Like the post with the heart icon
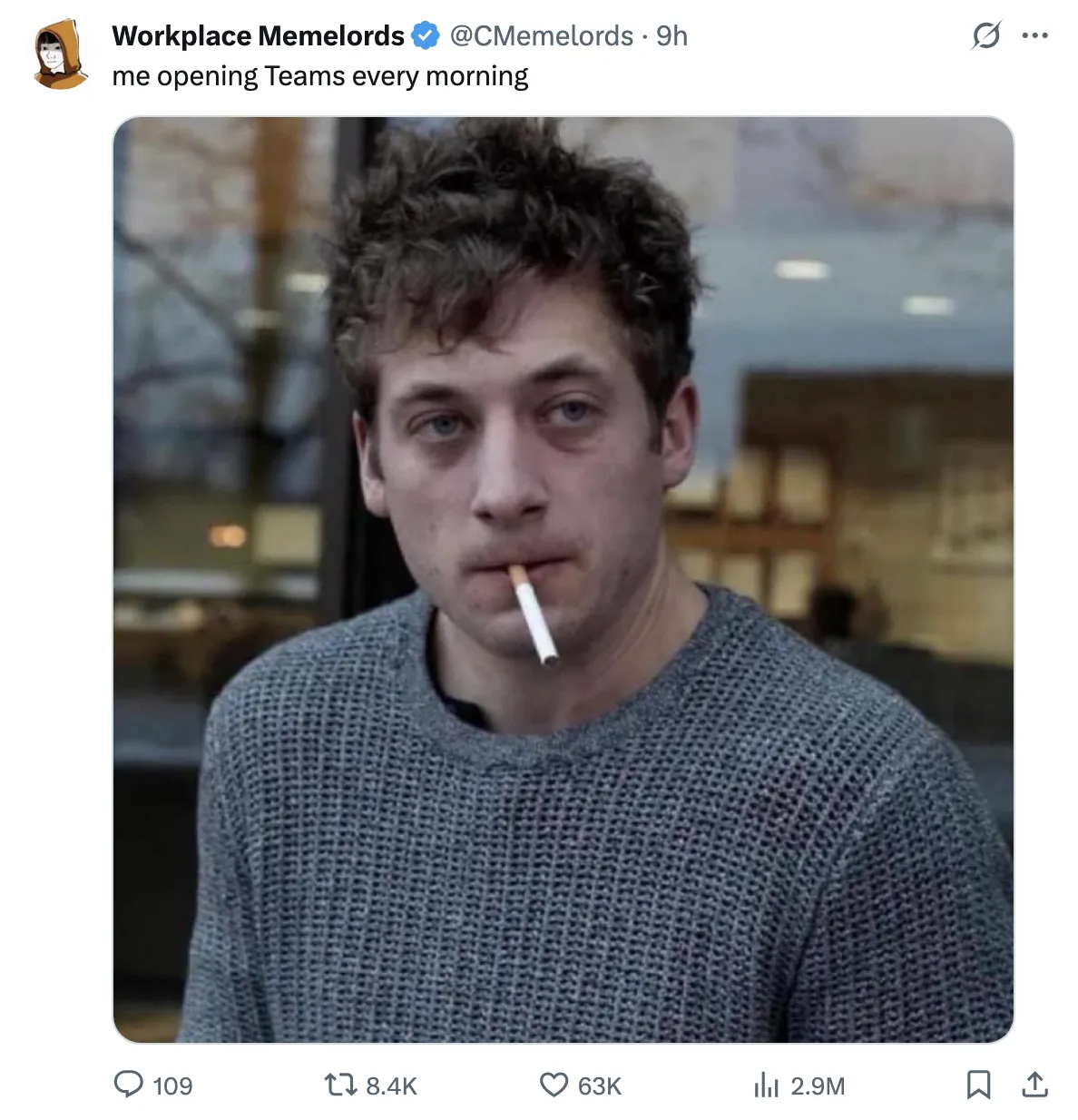 tap(554, 1085)
